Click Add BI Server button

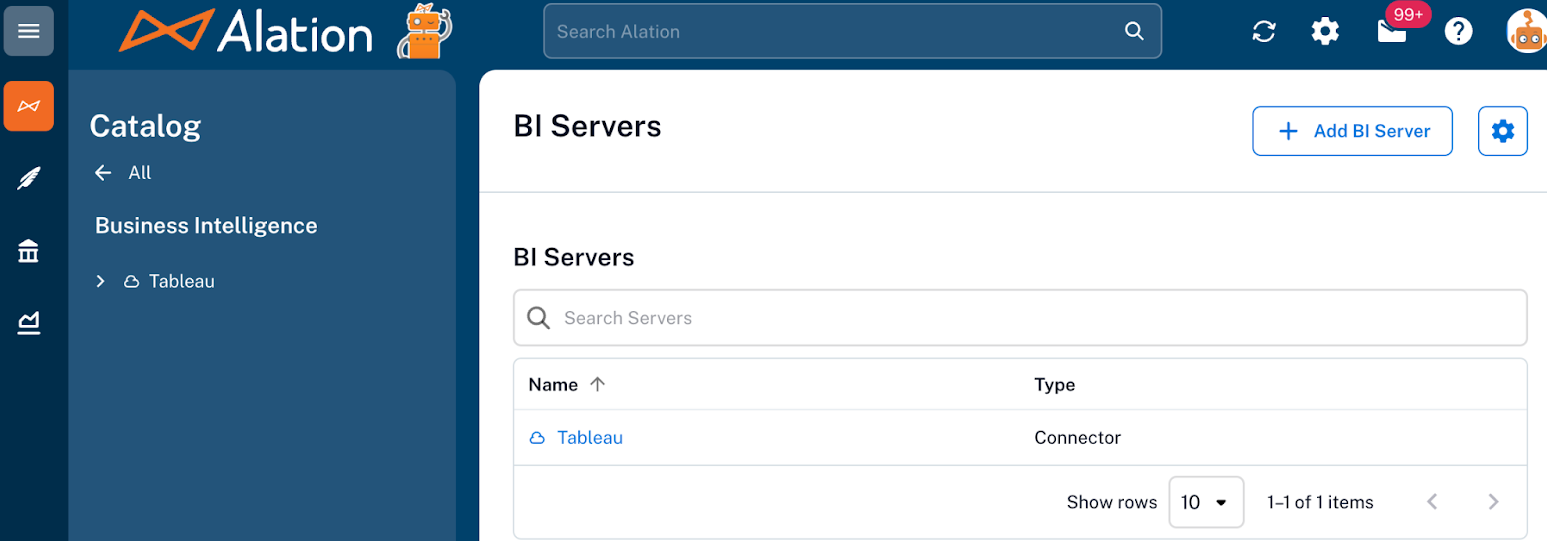coord(1352,131)
